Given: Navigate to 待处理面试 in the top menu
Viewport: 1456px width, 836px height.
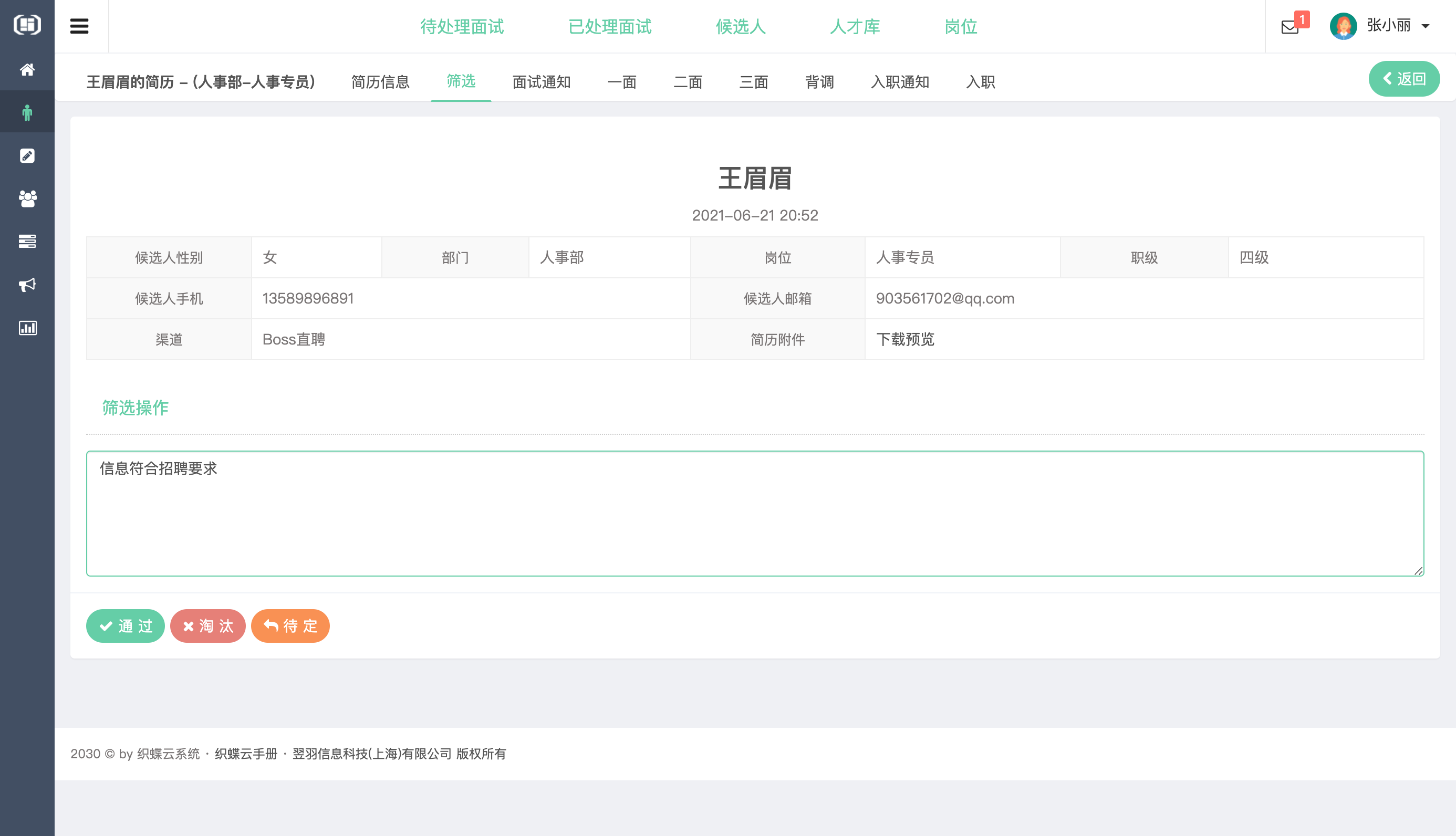Looking at the screenshot, I should coord(463,26).
